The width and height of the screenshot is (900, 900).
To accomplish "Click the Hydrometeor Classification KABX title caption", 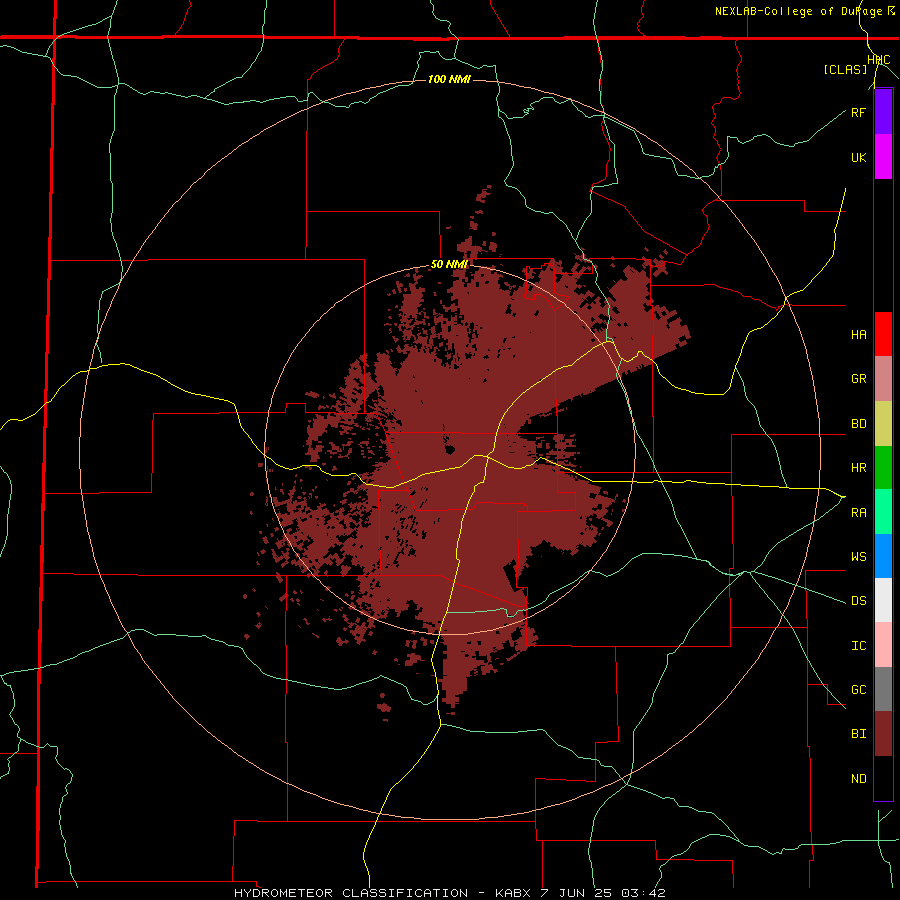I will tap(450, 893).
